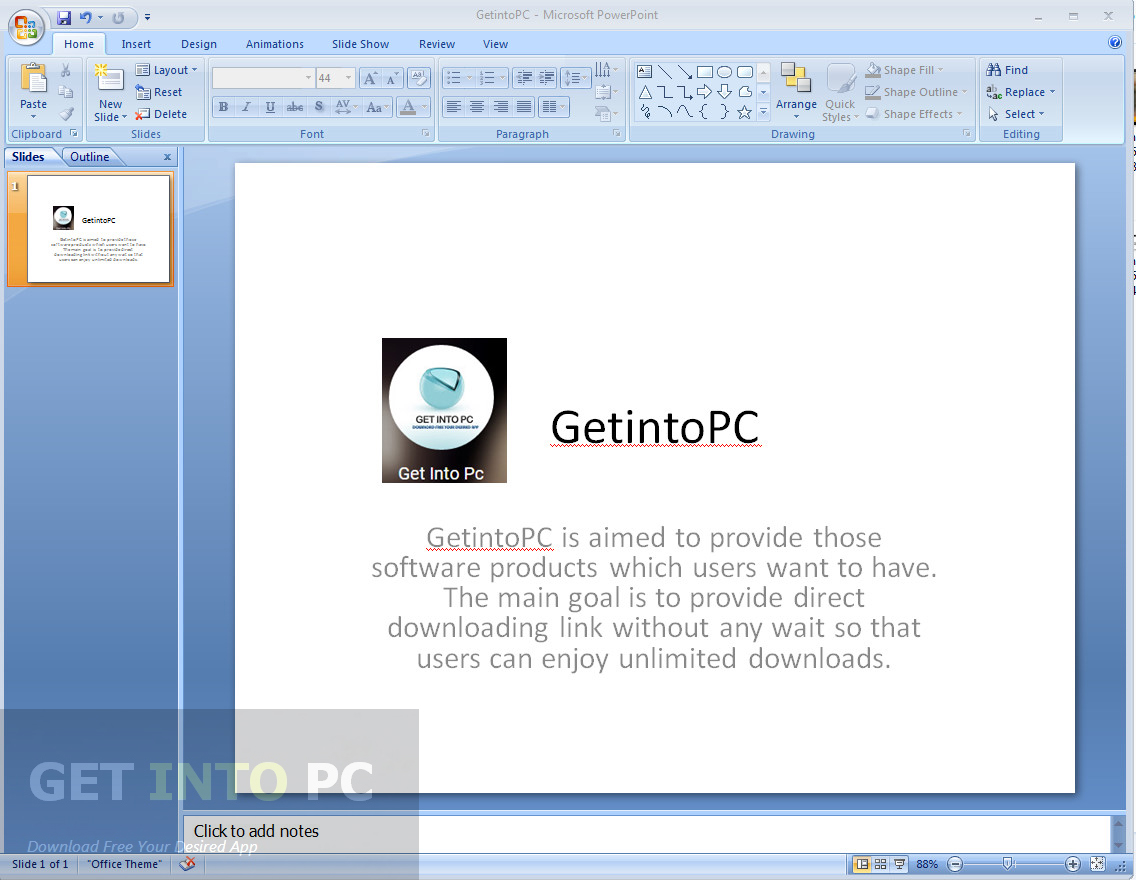Zoom in with plus button
This screenshot has width=1136, height=880.
click(1073, 864)
